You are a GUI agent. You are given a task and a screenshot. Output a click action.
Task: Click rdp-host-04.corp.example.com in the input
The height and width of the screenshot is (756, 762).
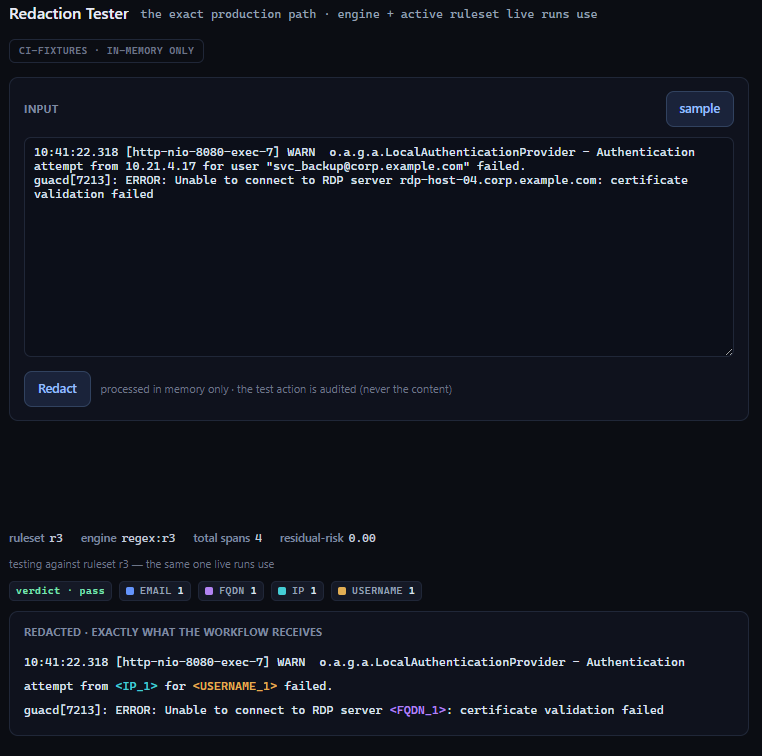498,180
